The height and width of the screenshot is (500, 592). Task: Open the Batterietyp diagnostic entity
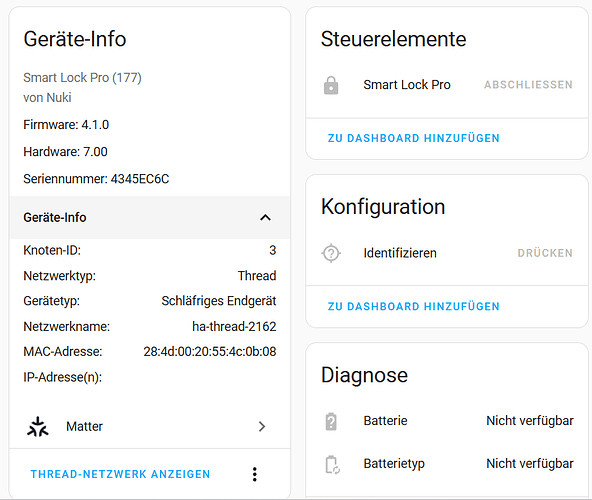click(x=447, y=464)
